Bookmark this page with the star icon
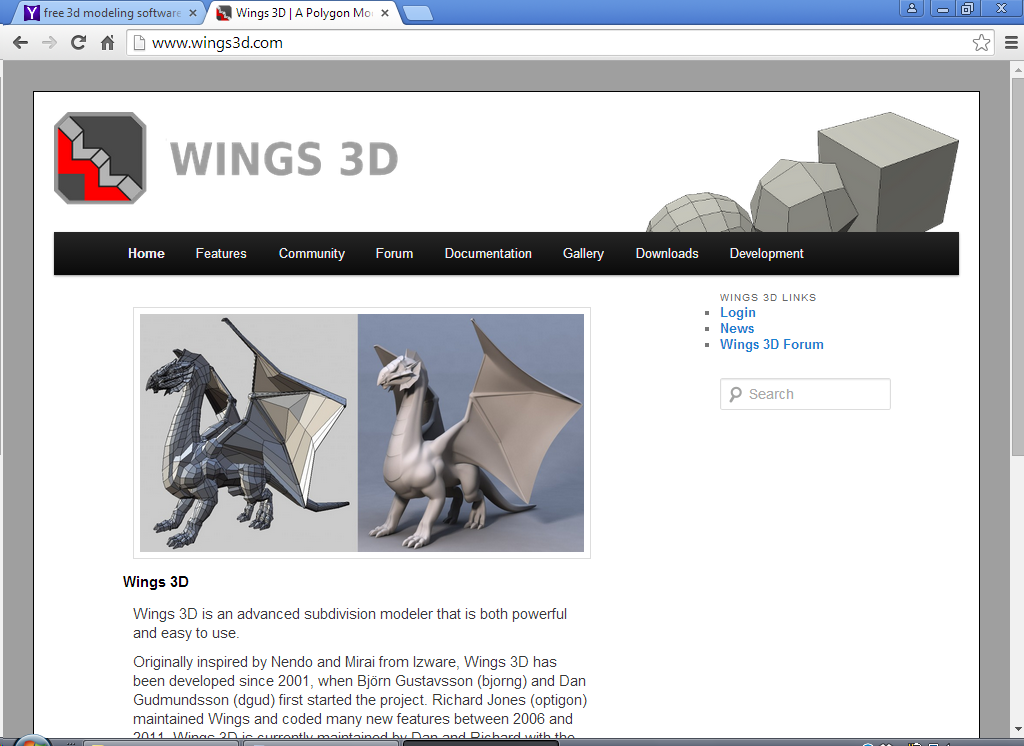This screenshot has width=1024, height=746. click(981, 43)
